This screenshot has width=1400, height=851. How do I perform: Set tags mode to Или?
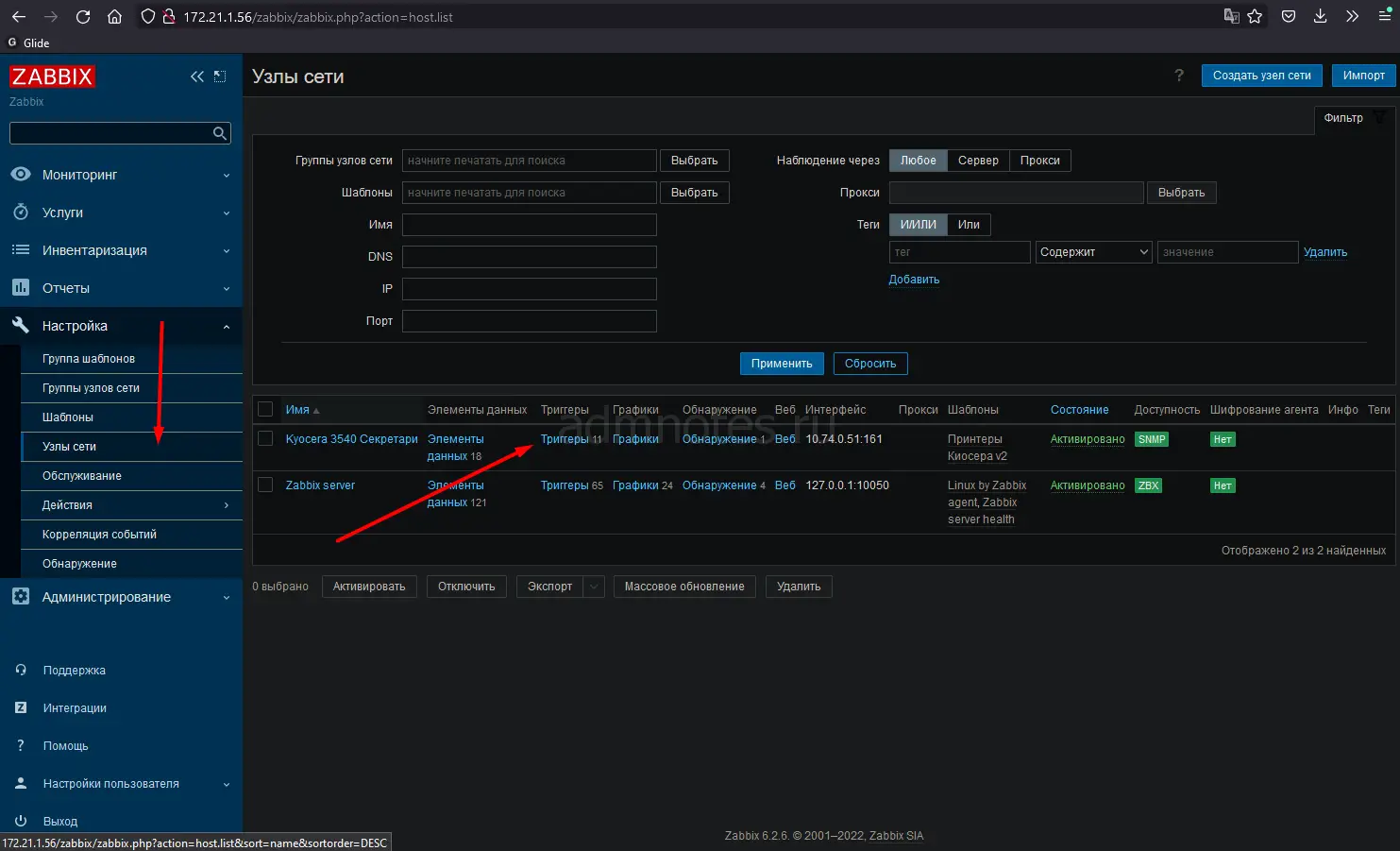tap(969, 225)
